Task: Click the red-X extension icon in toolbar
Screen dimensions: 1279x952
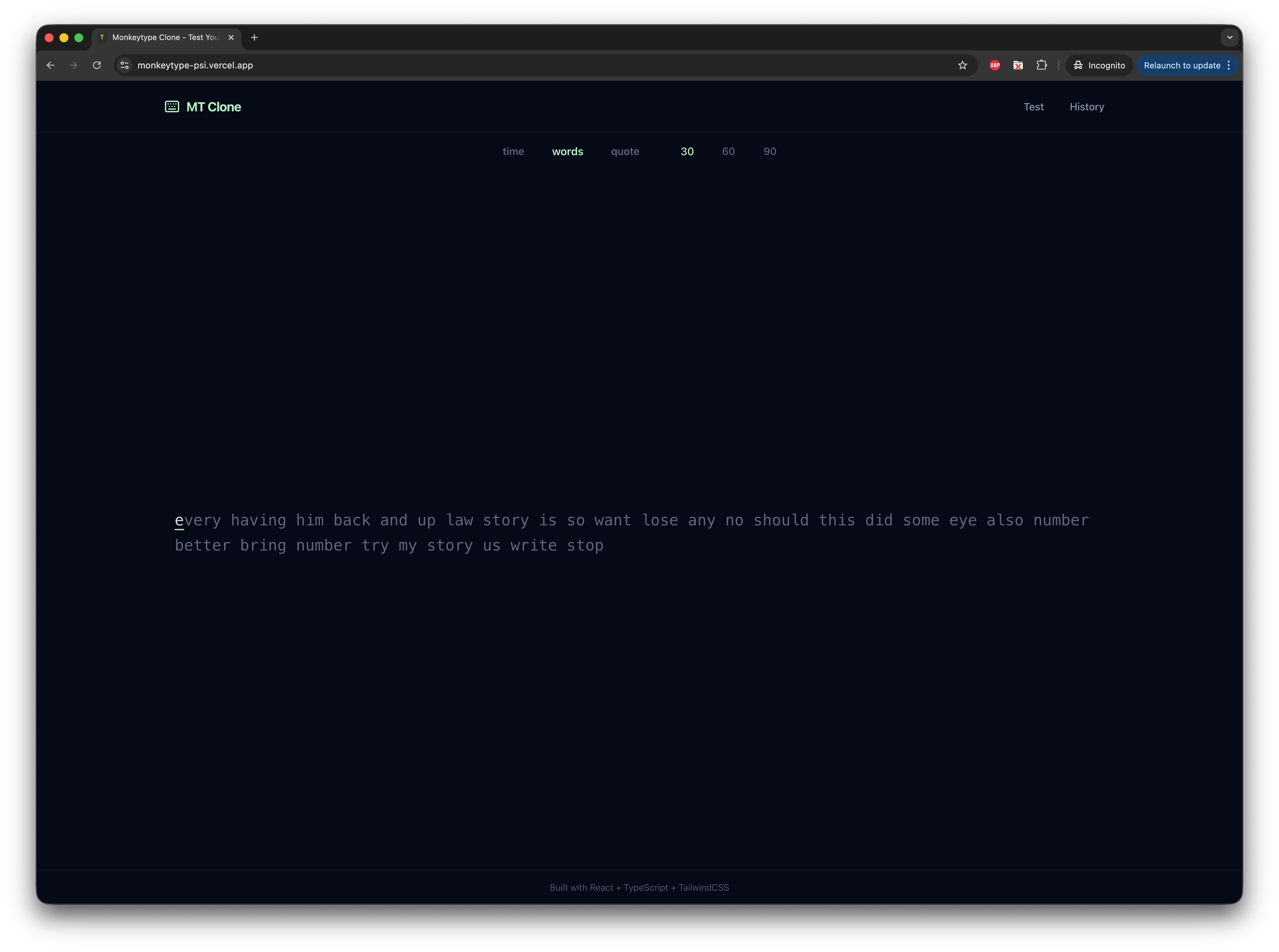Action: [1018, 65]
